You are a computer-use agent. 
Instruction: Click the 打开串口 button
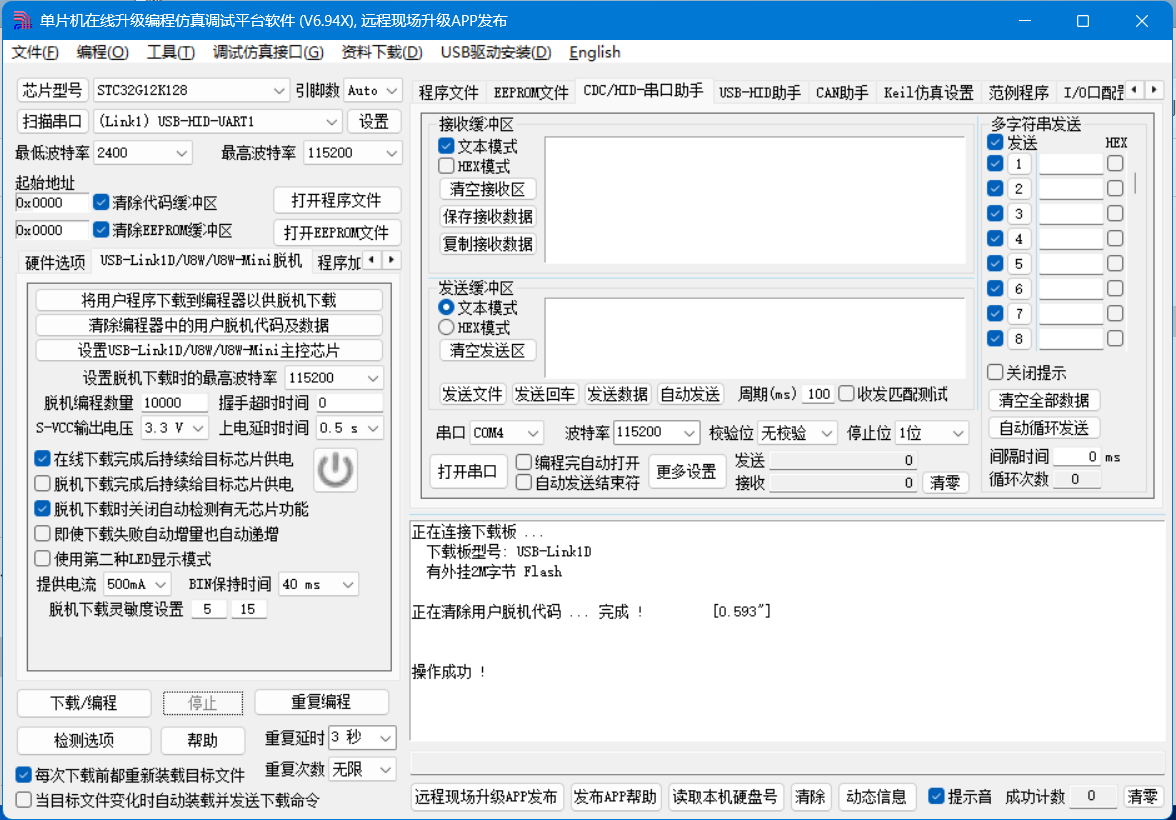(x=469, y=472)
